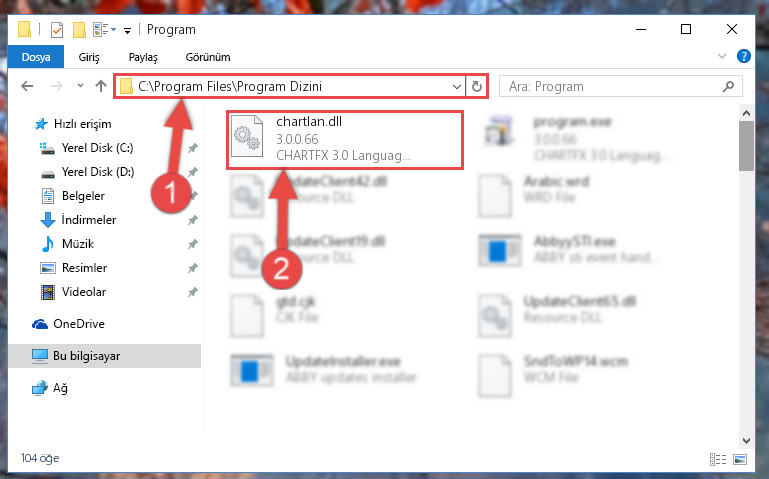Image resolution: width=769 pixels, height=479 pixels.
Task: Switch to details view in status bar
Action: [718, 459]
